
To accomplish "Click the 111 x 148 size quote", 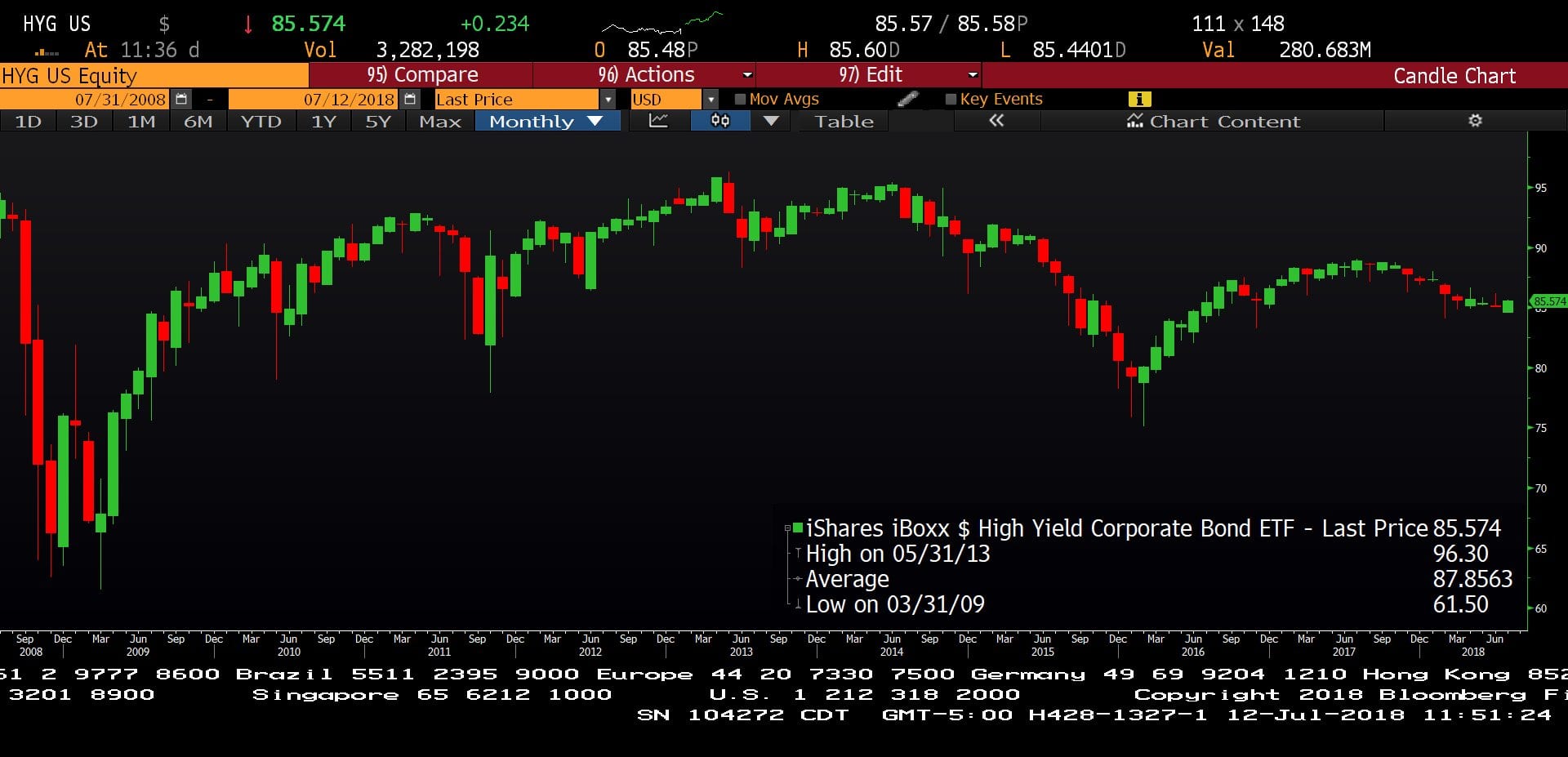I will pyautogui.click(x=1237, y=24).
